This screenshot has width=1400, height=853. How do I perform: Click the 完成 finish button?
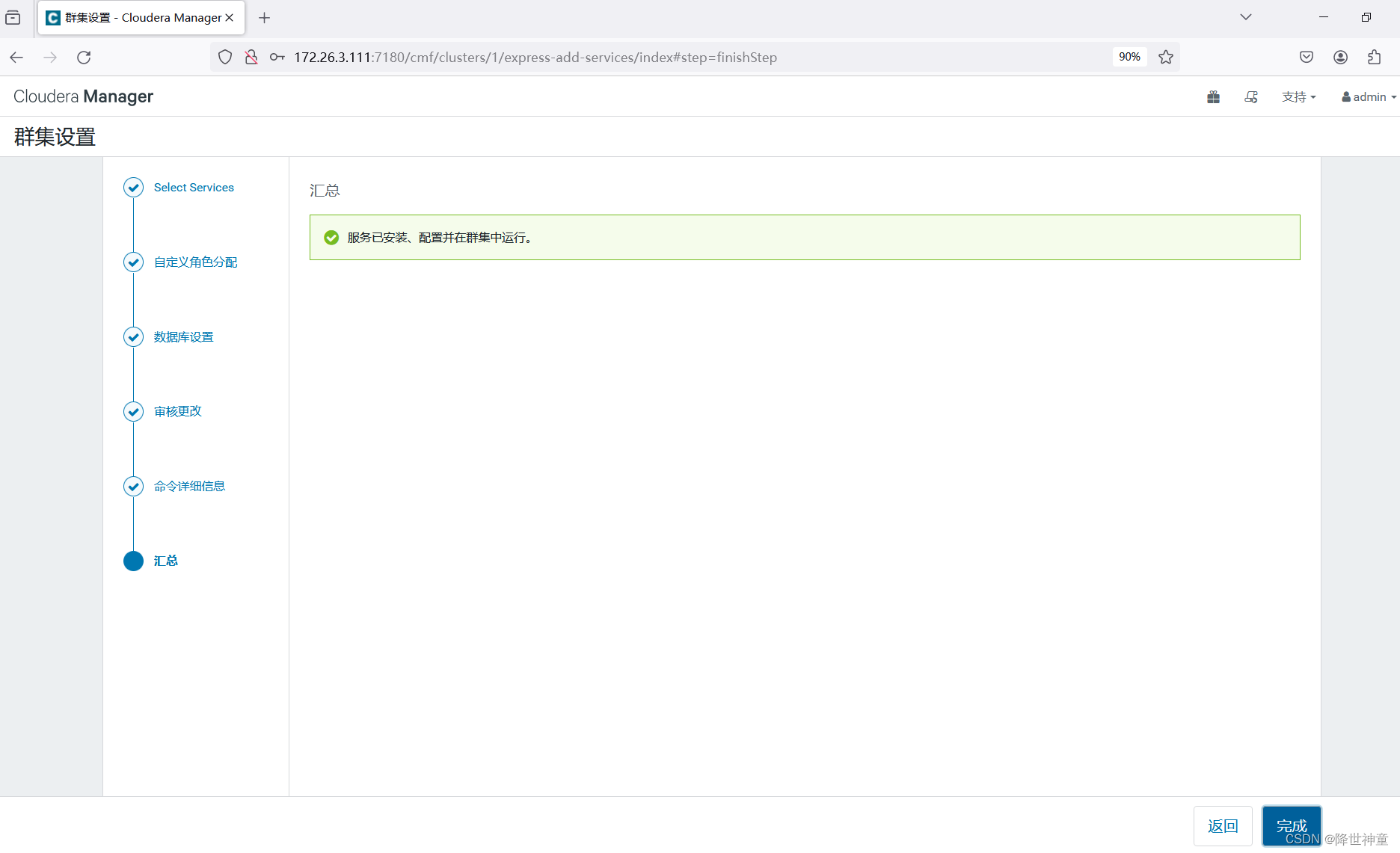coord(1292,826)
